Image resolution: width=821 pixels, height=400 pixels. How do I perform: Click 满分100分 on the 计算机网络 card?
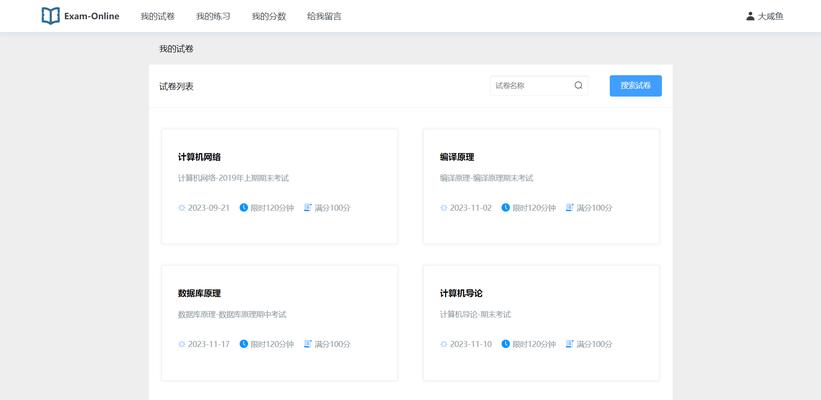click(332, 208)
